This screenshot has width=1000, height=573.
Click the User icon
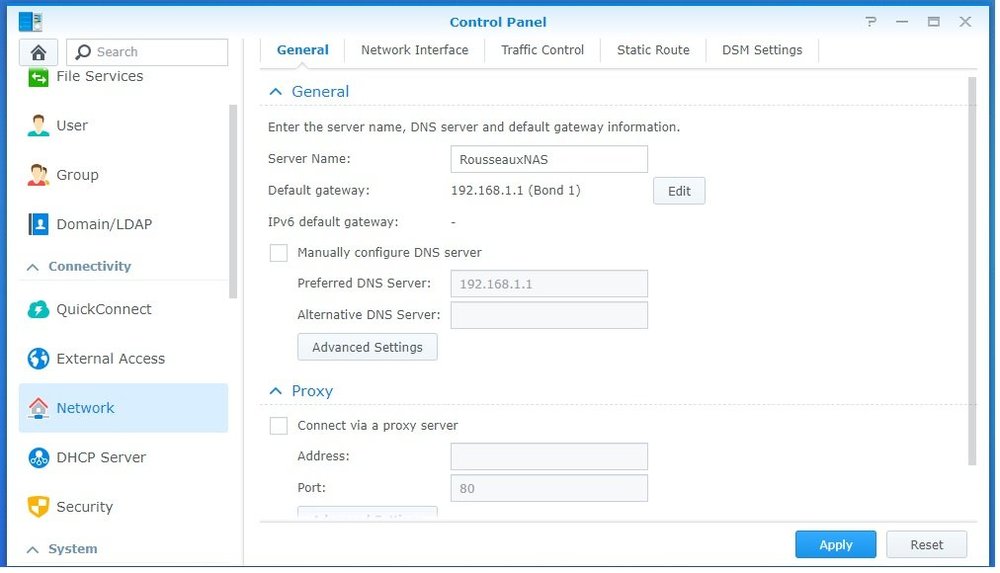pyautogui.click(x=38, y=126)
